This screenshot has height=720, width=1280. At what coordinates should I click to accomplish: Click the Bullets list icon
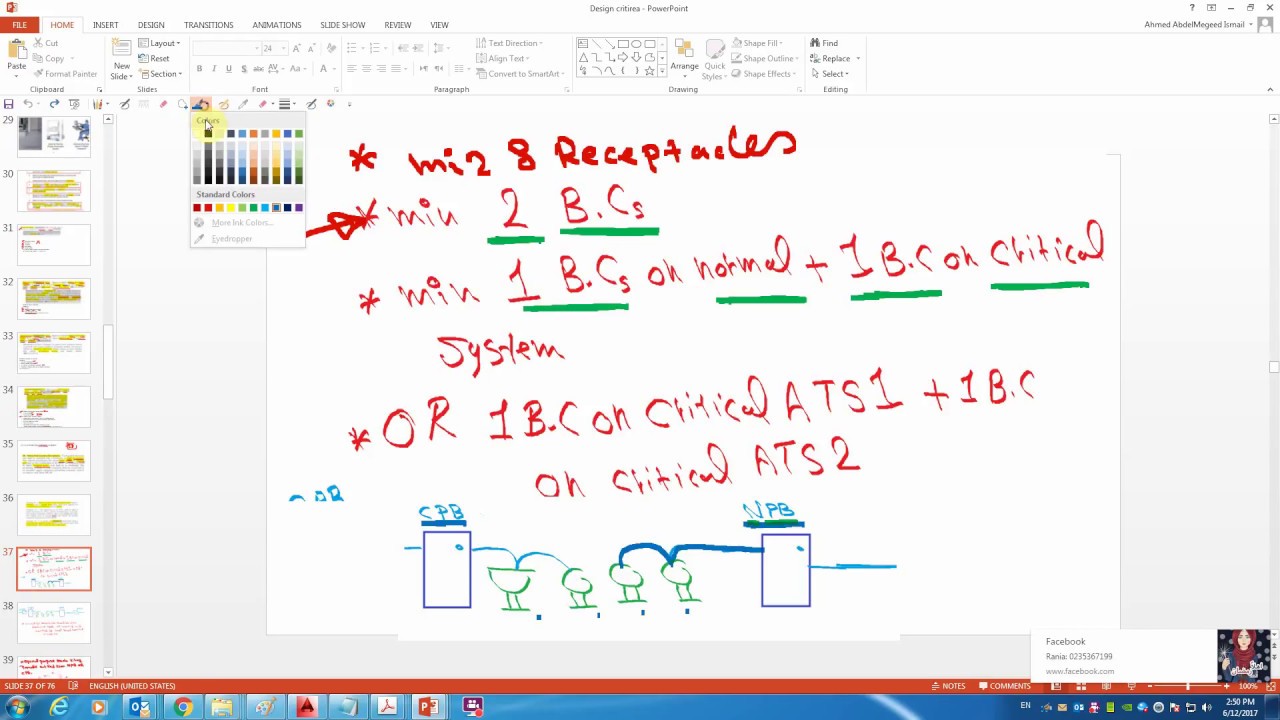point(353,48)
